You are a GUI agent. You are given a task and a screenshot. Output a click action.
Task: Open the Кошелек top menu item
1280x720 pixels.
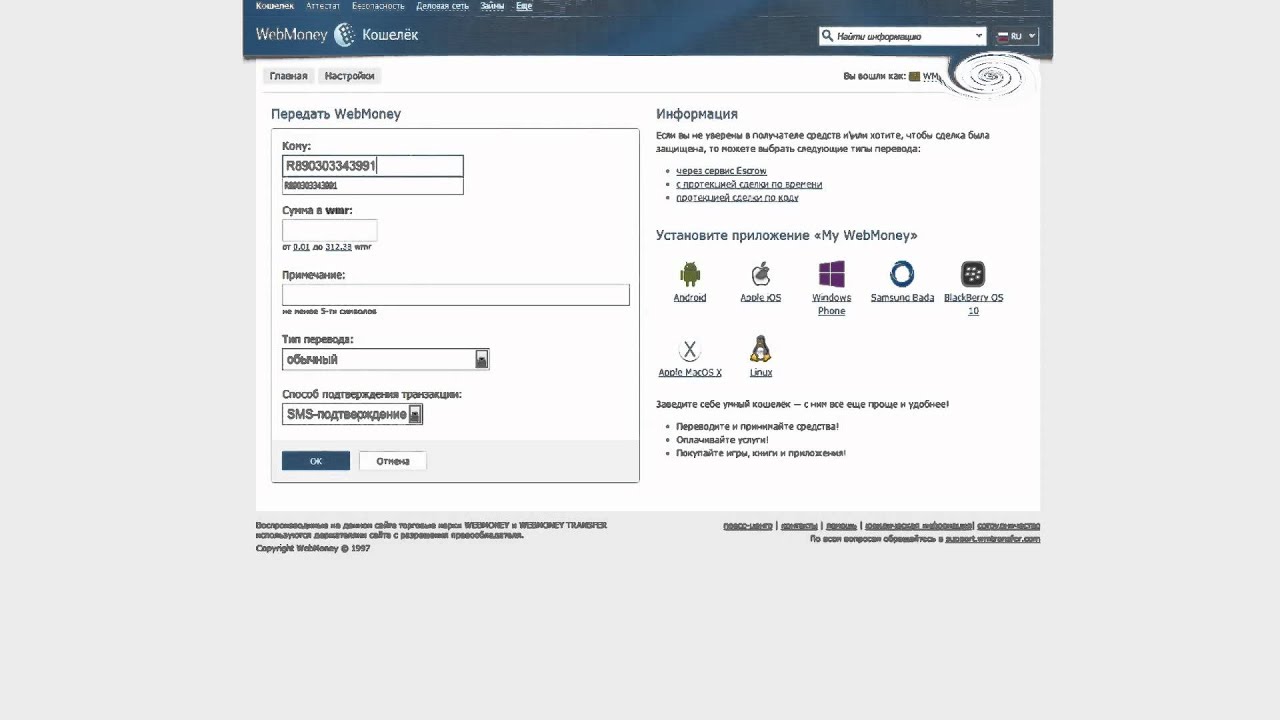click(x=275, y=6)
